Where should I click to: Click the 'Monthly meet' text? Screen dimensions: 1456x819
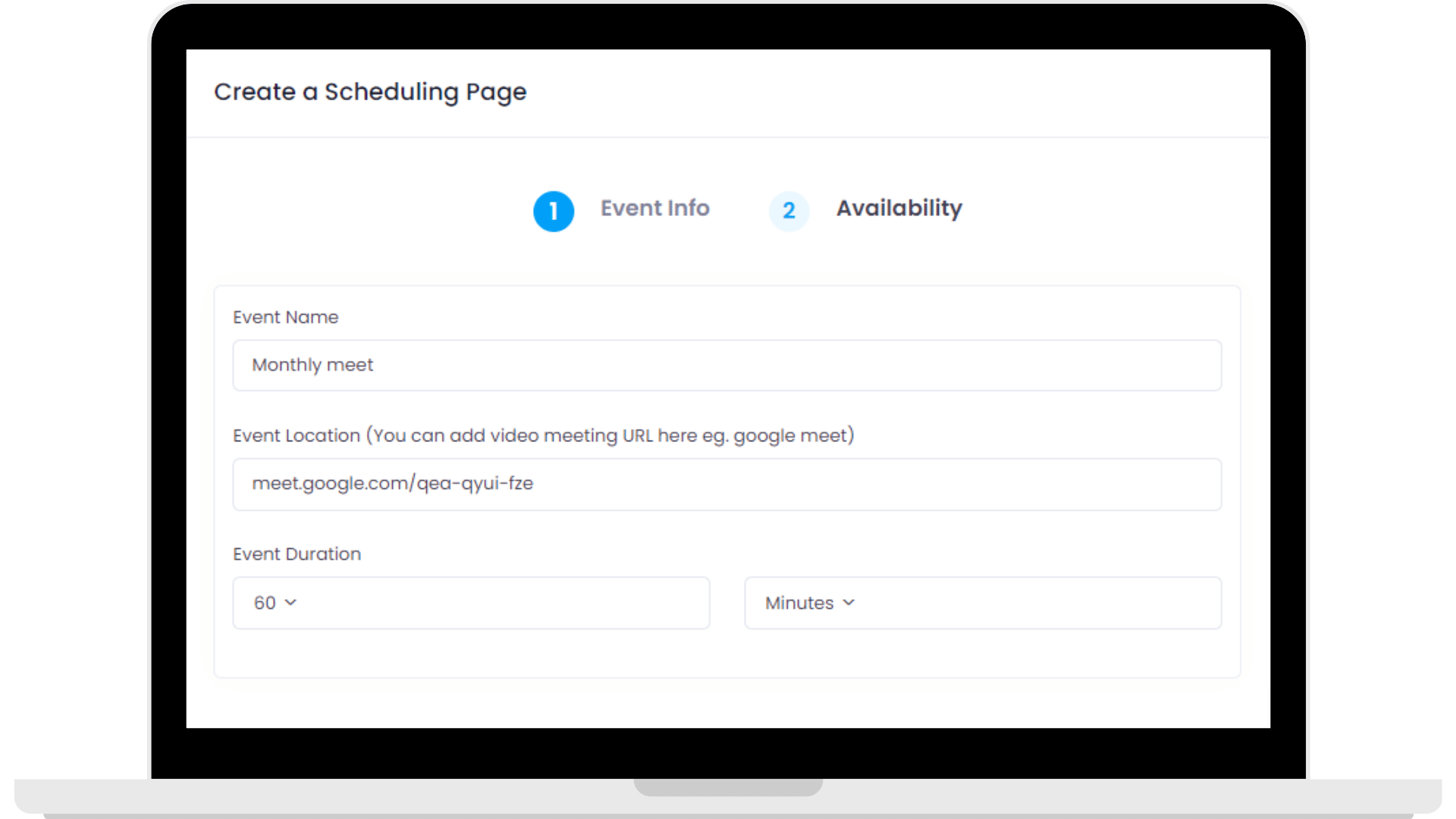click(x=312, y=366)
